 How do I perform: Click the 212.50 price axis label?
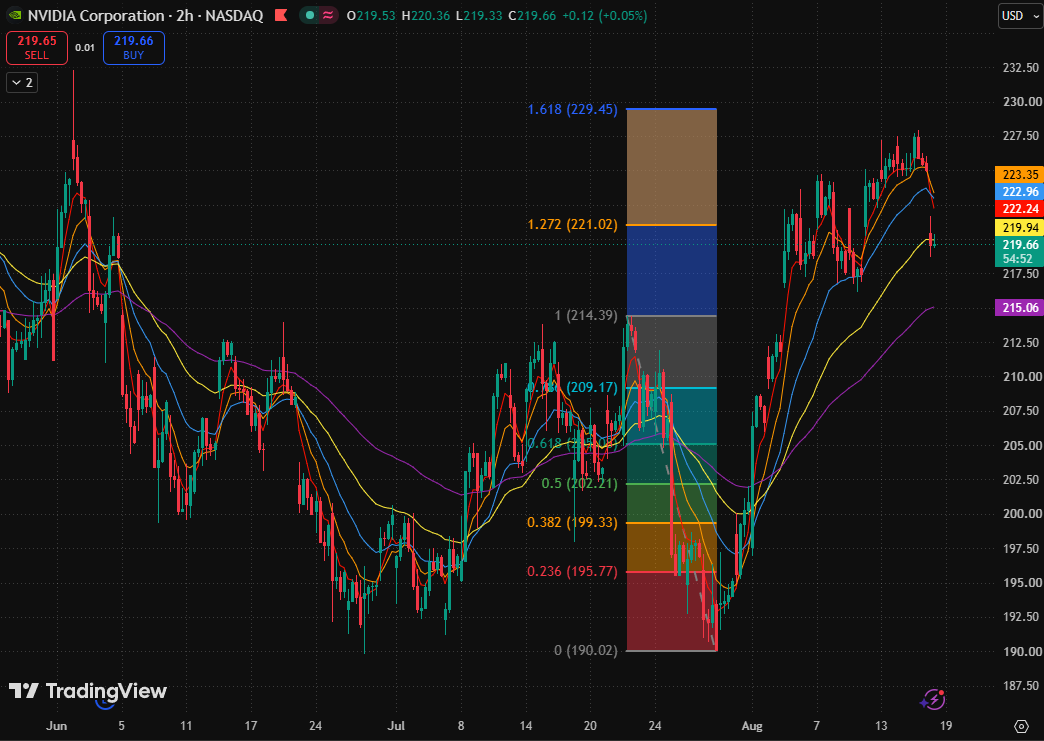click(x=1021, y=342)
